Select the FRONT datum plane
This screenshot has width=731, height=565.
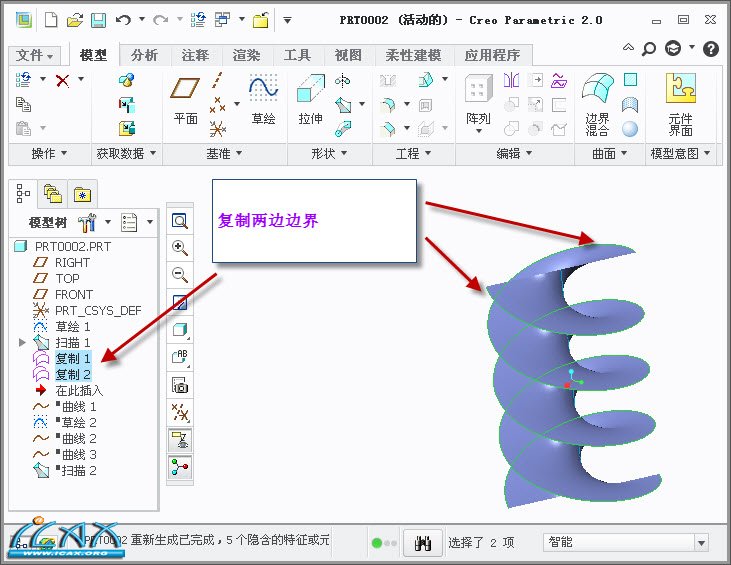74,295
